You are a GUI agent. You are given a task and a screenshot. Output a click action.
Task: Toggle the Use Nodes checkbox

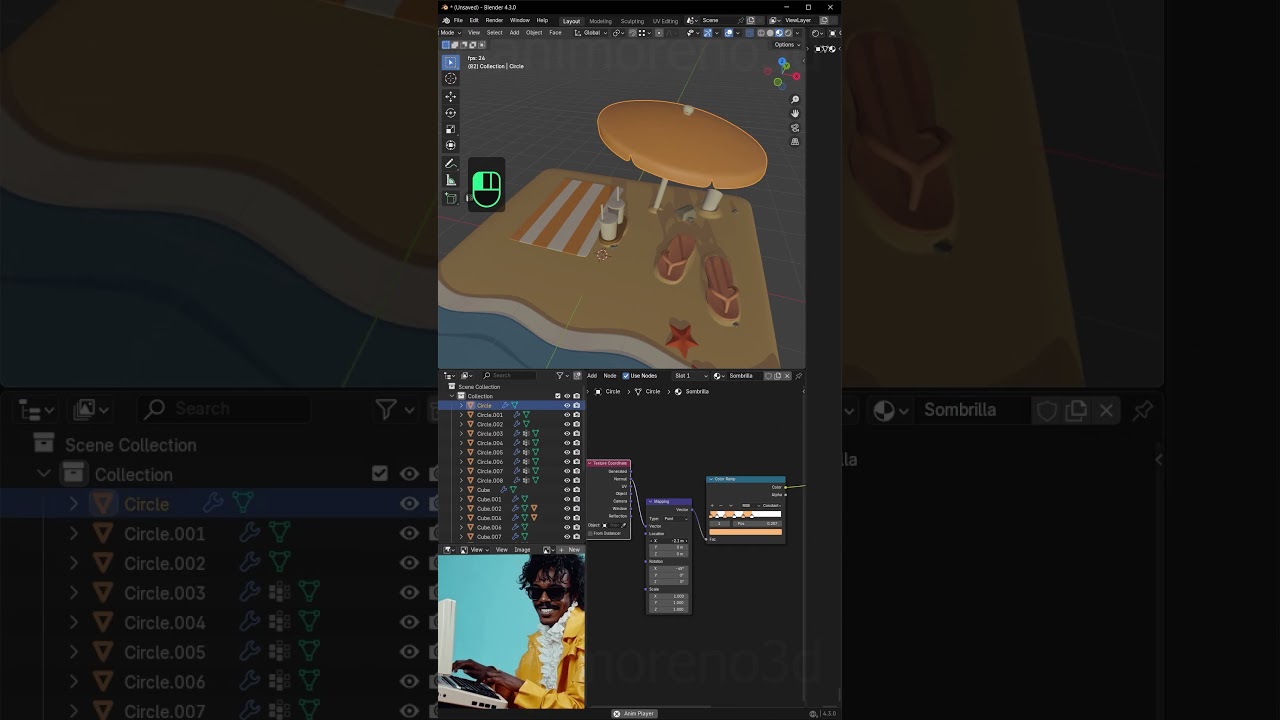(626, 376)
